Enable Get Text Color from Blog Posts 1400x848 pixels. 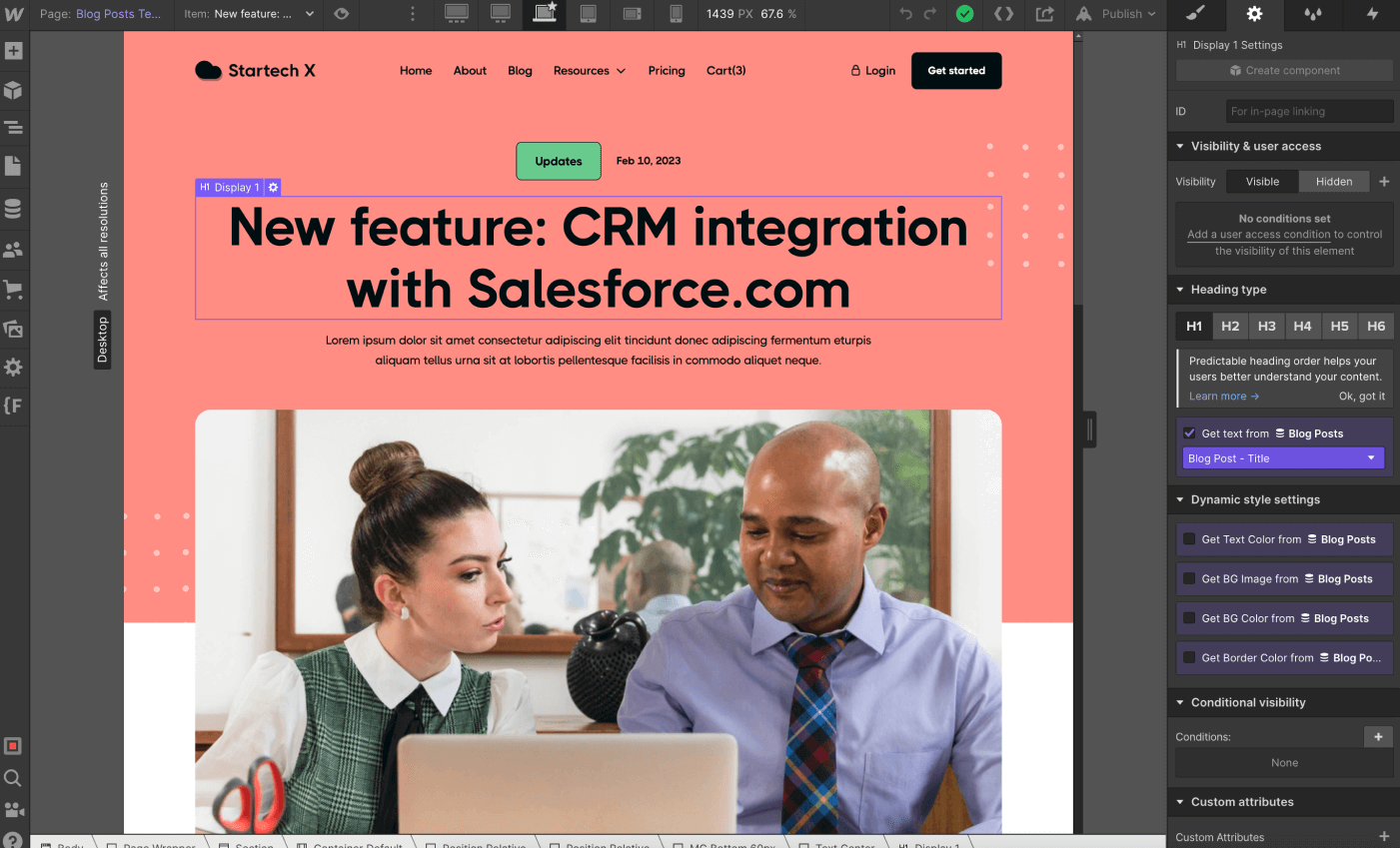point(1188,539)
